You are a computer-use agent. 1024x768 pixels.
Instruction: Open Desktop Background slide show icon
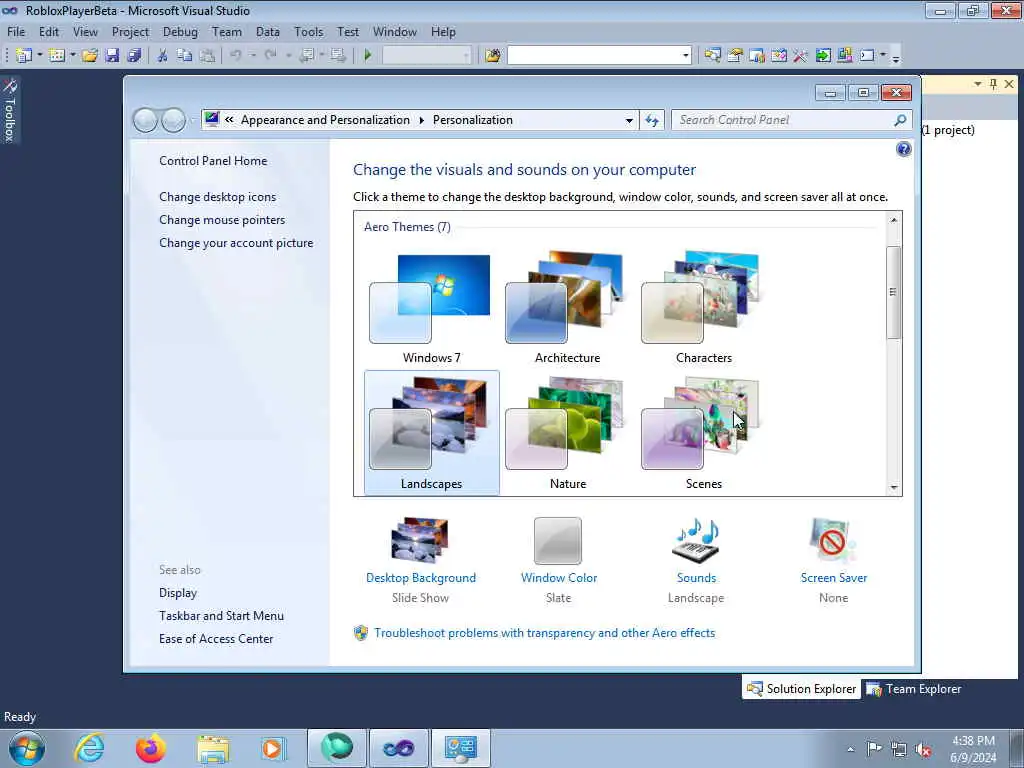(420, 540)
